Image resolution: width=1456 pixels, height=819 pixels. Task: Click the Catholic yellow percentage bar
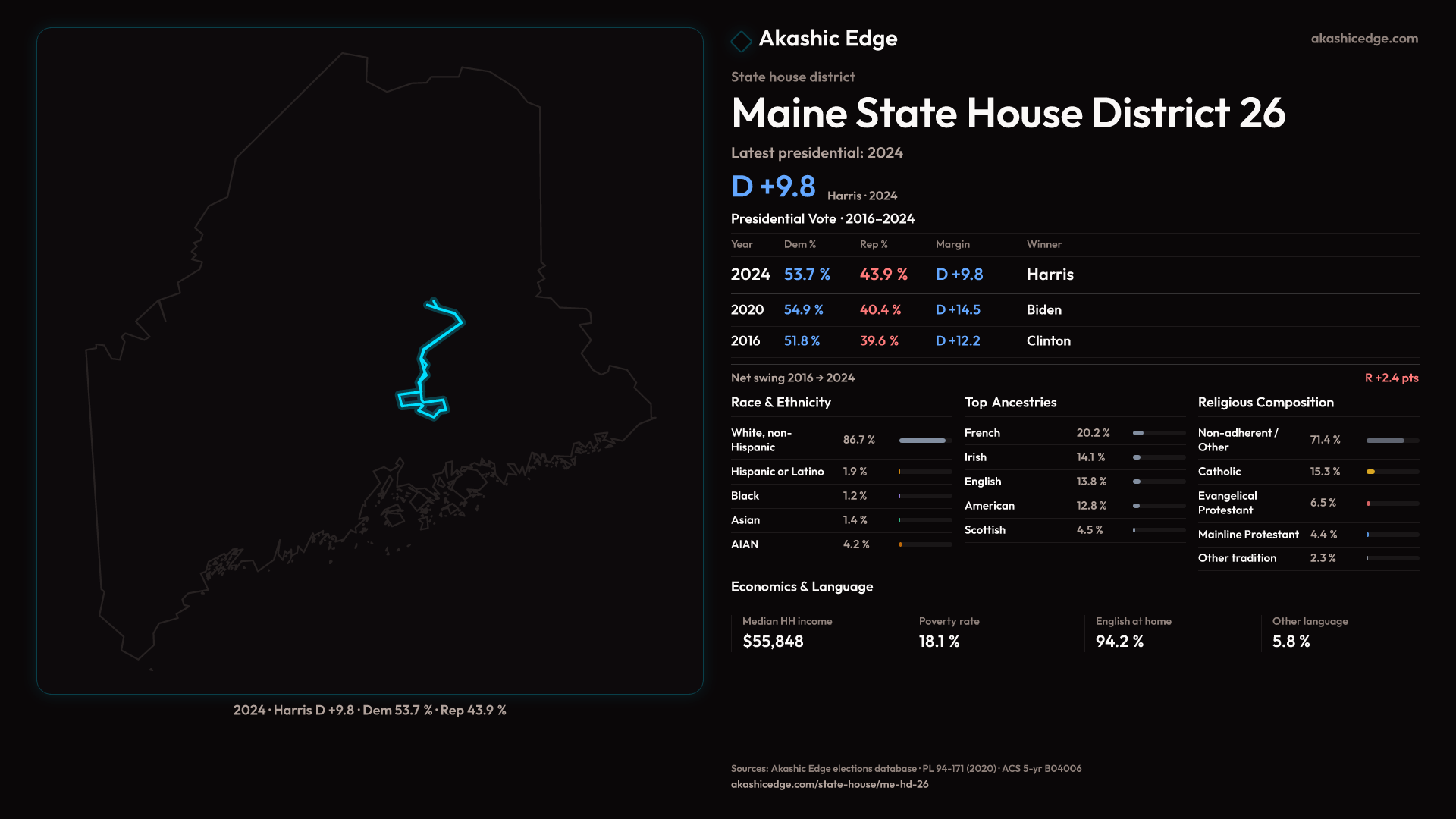tap(1371, 472)
